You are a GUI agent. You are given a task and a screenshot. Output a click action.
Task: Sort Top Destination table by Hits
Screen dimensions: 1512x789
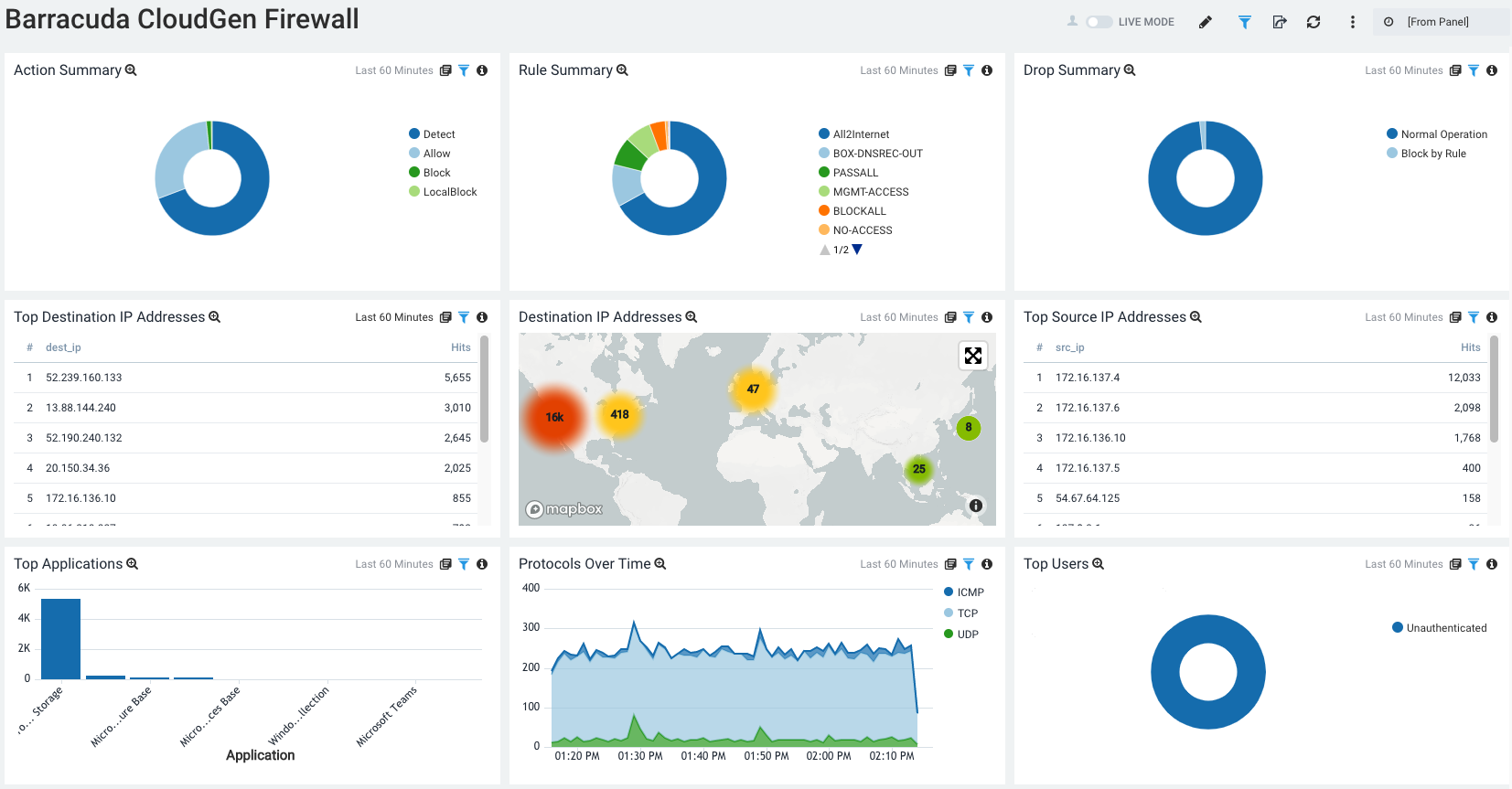pyautogui.click(x=461, y=347)
